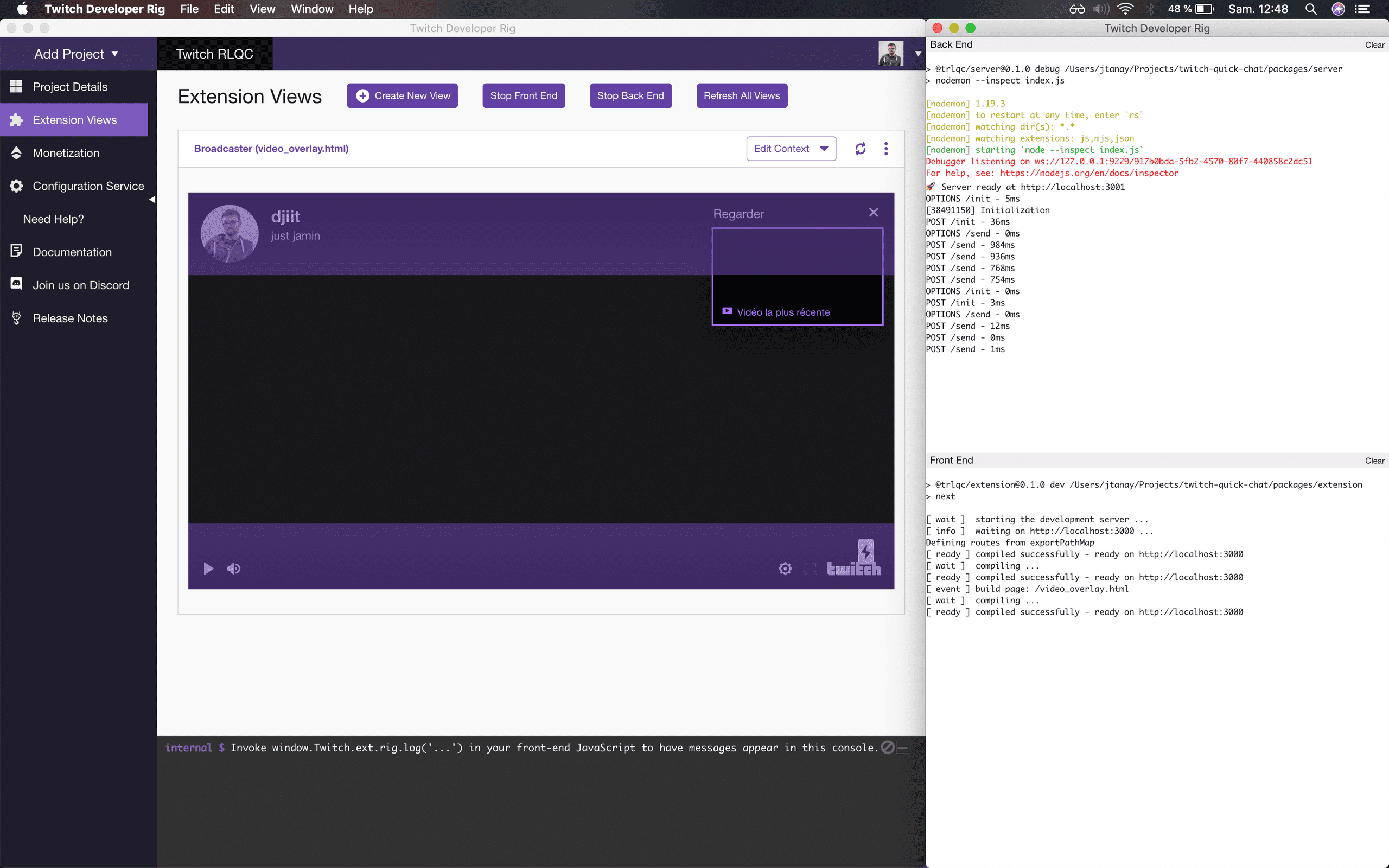Image resolution: width=1389 pixels, height=868 pixels.
Task: Click the Siri icon in the menu bar
Action: coord(1339,9)
